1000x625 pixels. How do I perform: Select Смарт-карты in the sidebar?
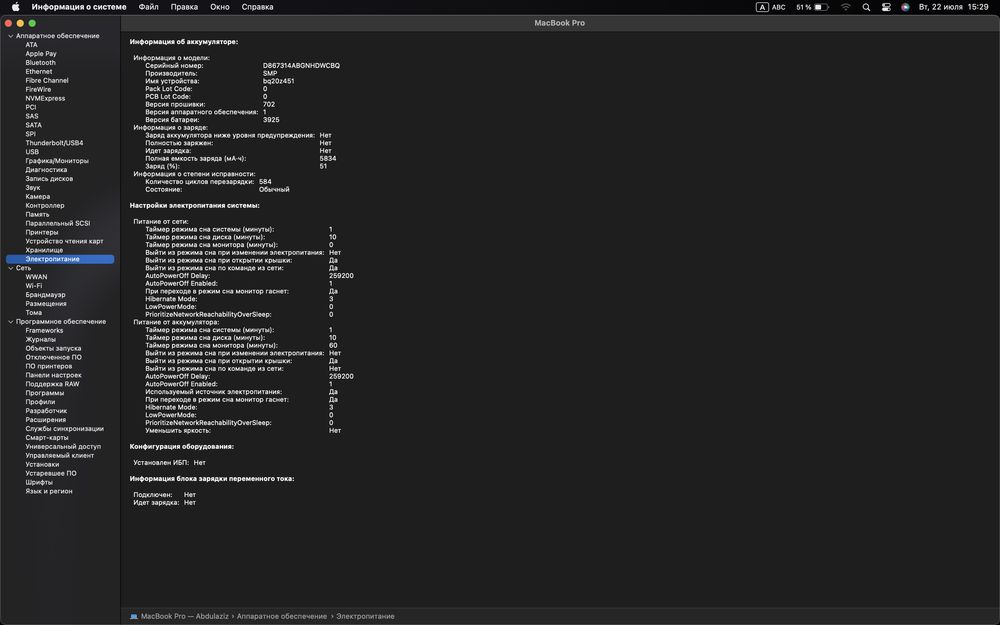point(47,438)
